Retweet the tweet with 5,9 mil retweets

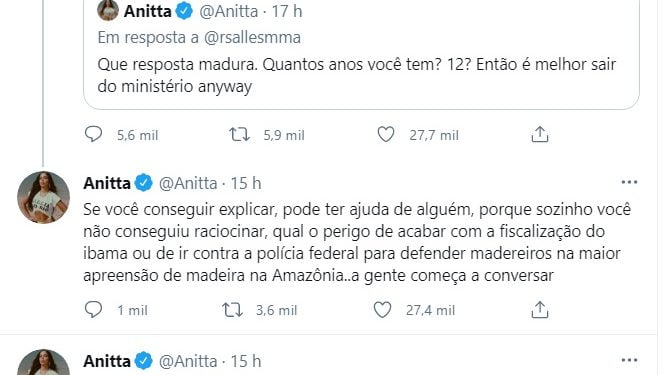coord(239,135)
